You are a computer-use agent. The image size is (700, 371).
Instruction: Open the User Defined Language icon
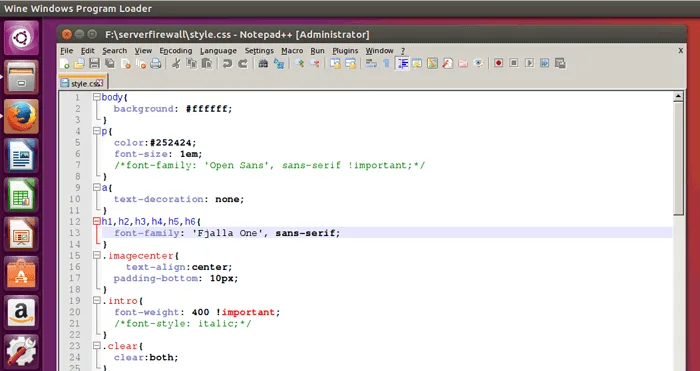coord(417,63)
